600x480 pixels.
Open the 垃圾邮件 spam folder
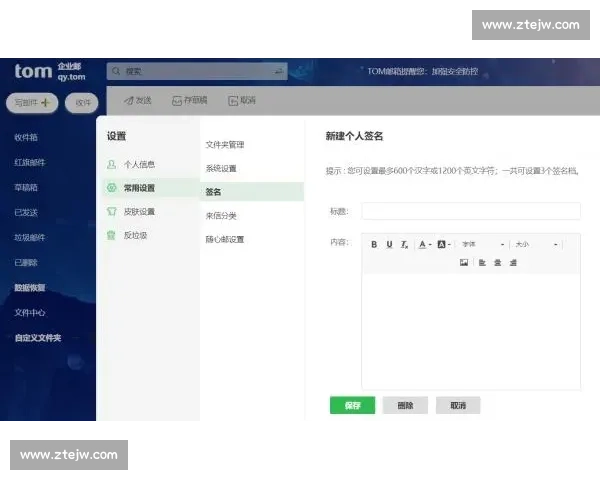[x=30, y=238]
